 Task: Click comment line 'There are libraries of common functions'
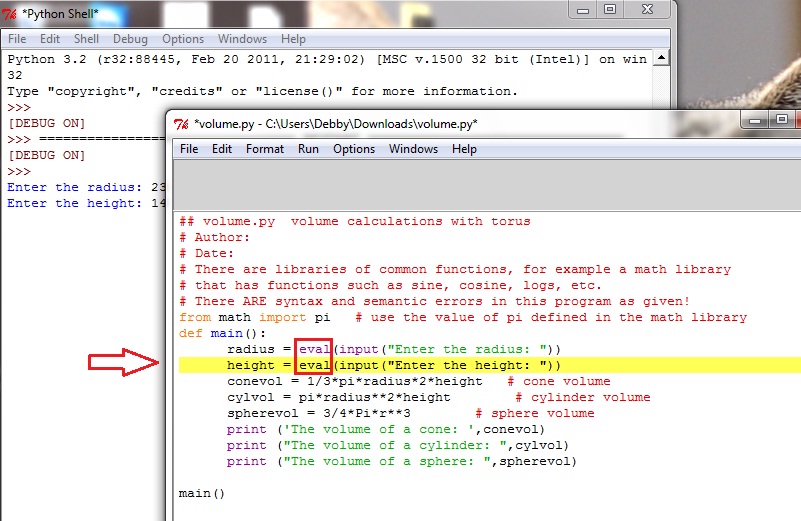pos(455,269)
